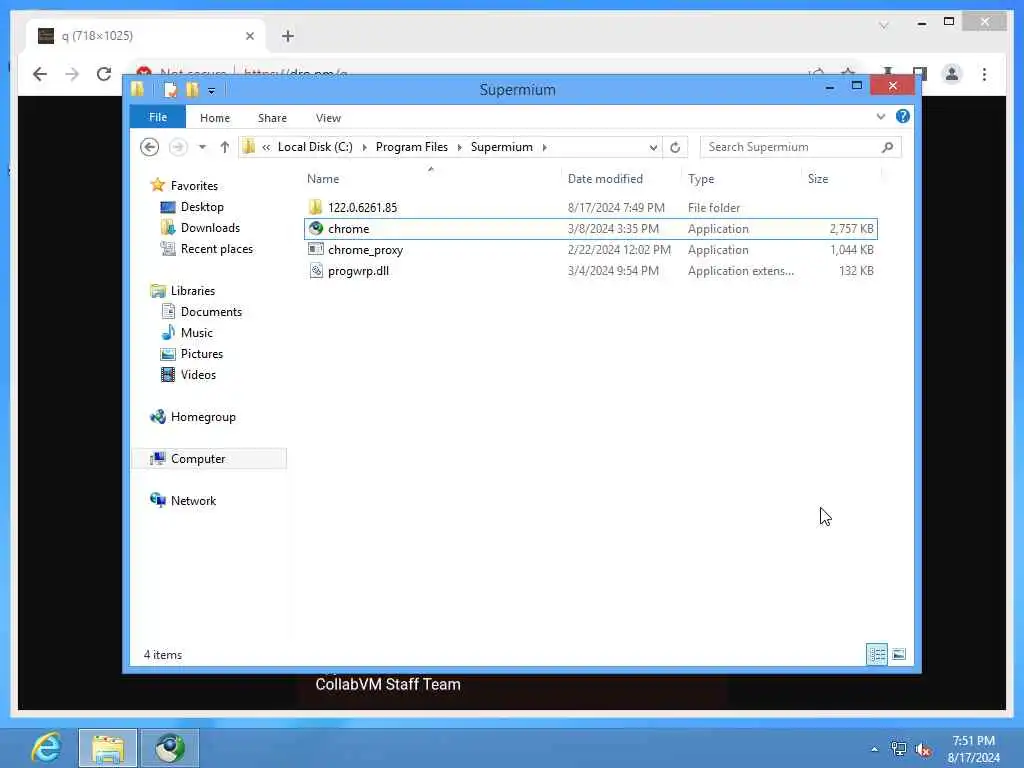The height and width of the screenshot is (768, 1024).
Task: Go forward in Explorer navigation
Action: (x=178, y=147)
